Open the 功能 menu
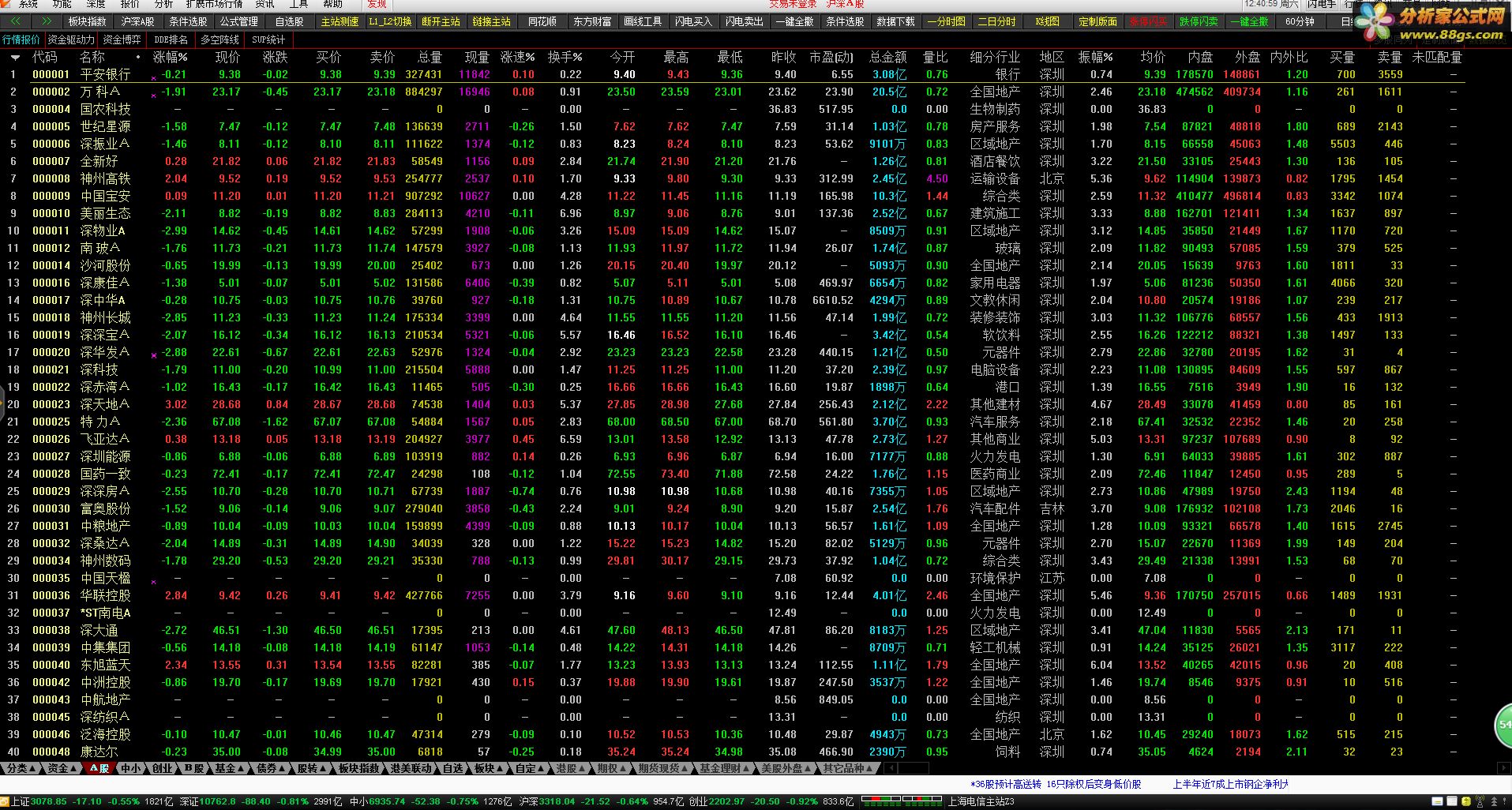The image size is (1512, 810). tap(62, 4)
